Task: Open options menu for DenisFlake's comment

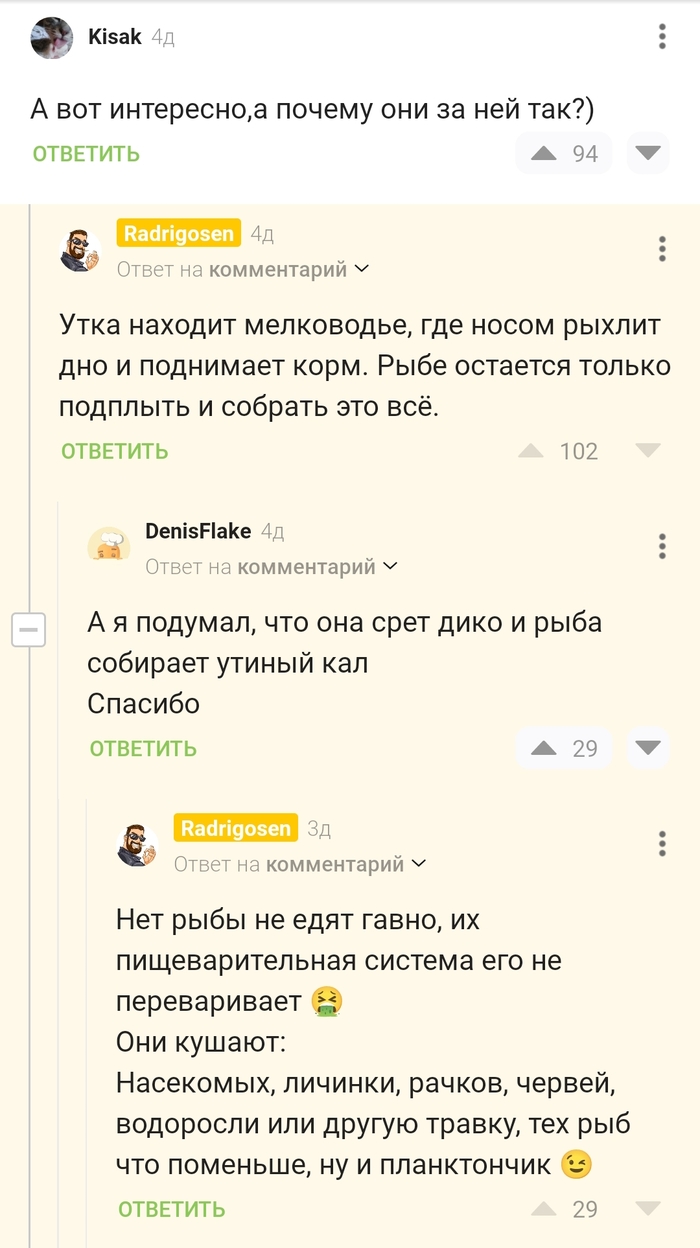Action: [x=662, y=546]
